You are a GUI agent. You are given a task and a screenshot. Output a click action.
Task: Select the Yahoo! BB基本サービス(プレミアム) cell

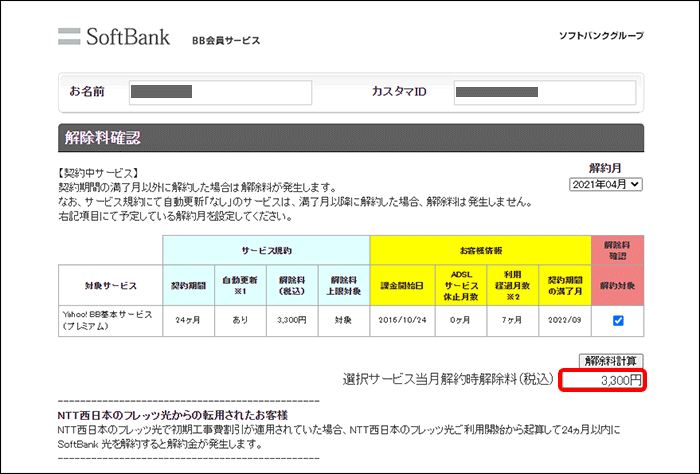tap(110, 320)
